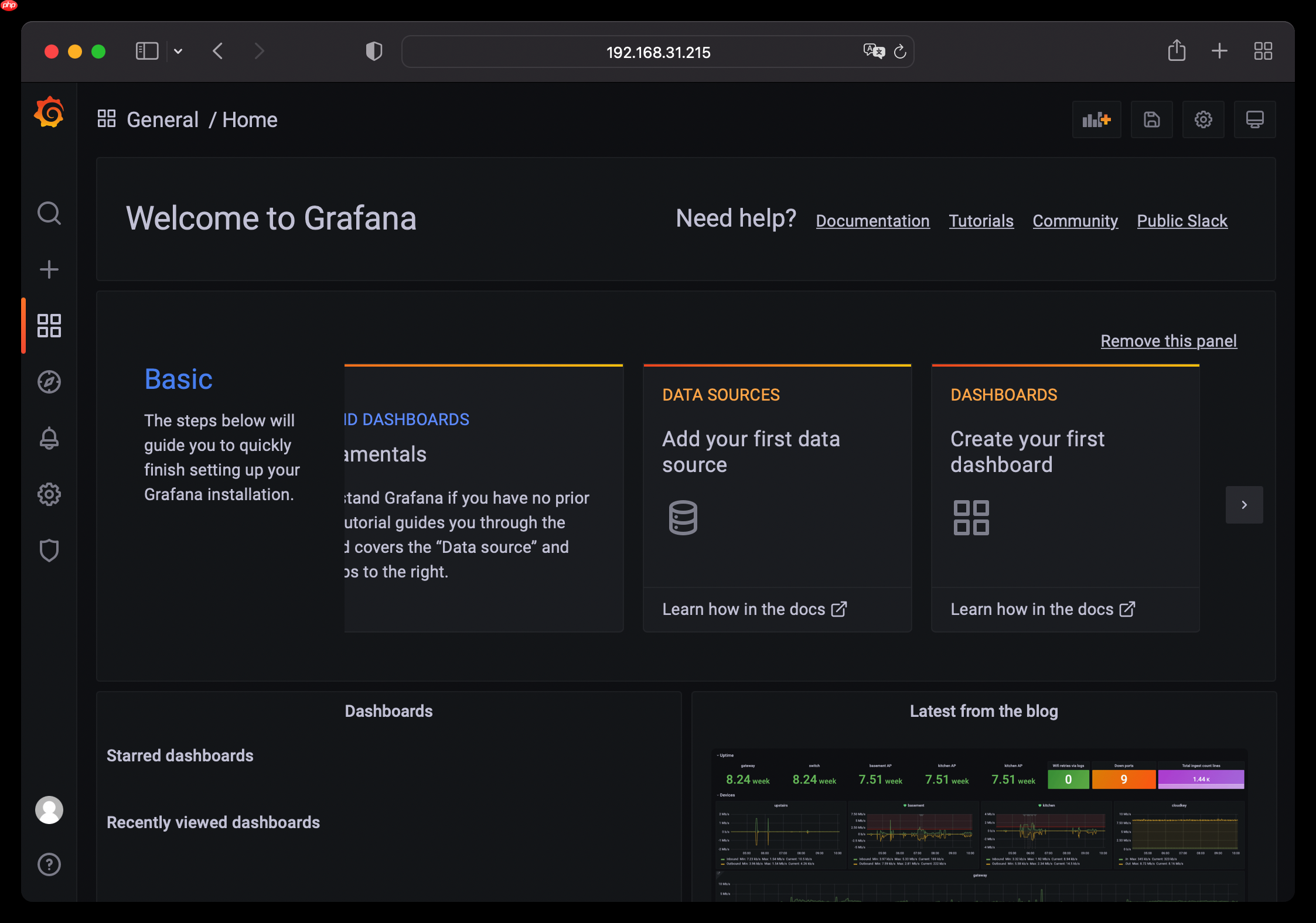Reload the page with refresh icon

click(x=901, y=52)
